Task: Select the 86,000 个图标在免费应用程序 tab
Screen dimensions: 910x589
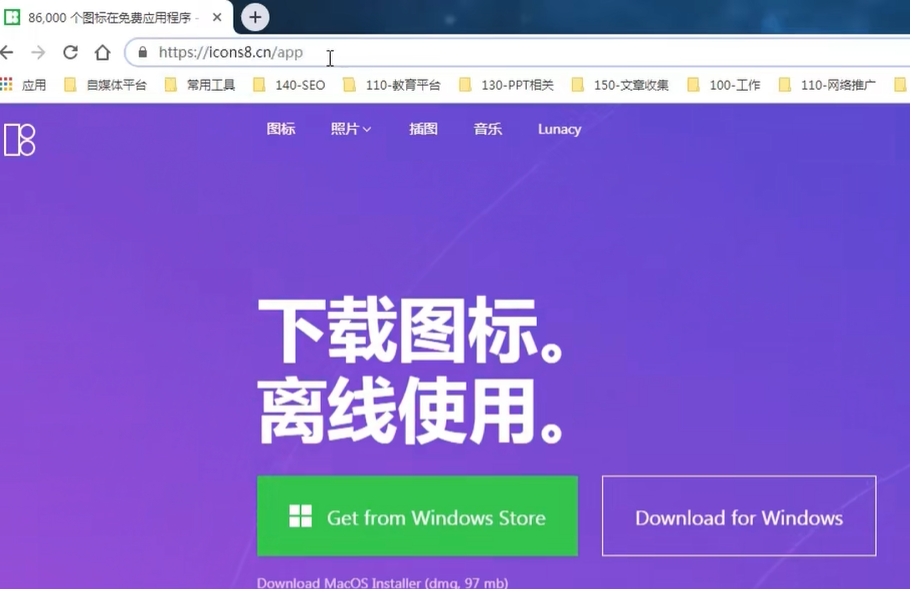Action: (116, 17)
